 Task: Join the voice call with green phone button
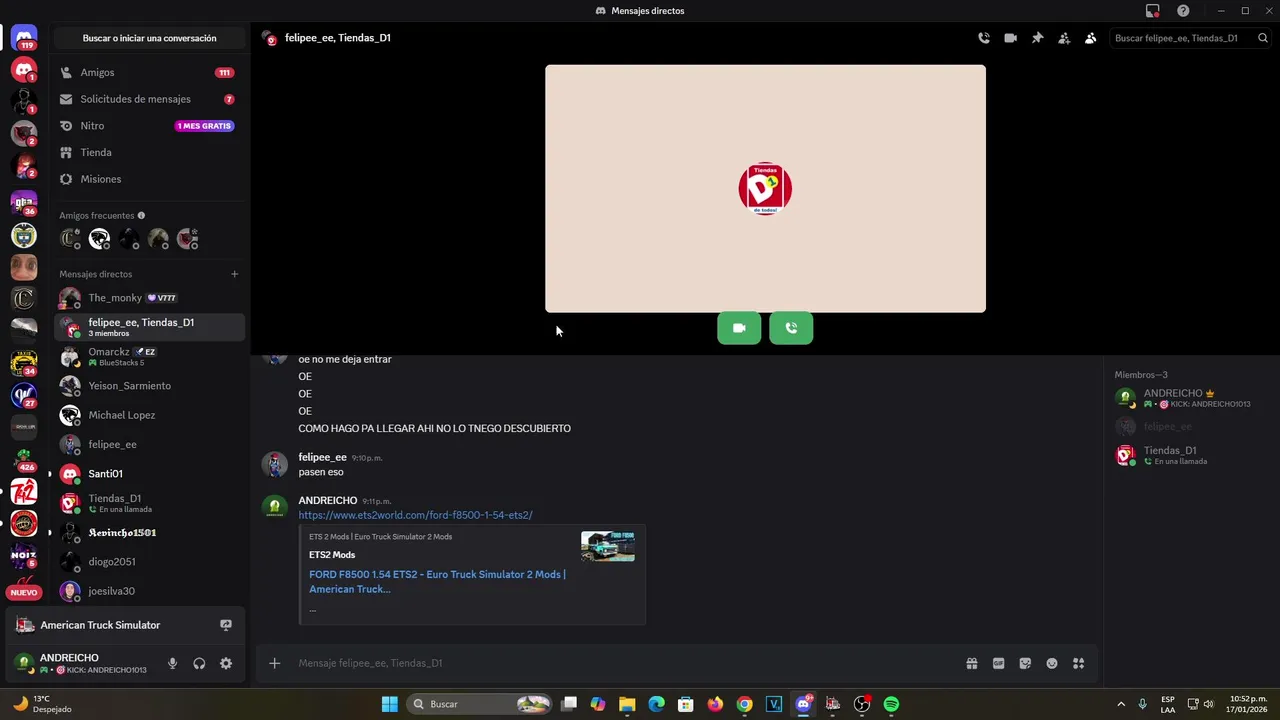(x=791, y=328)
